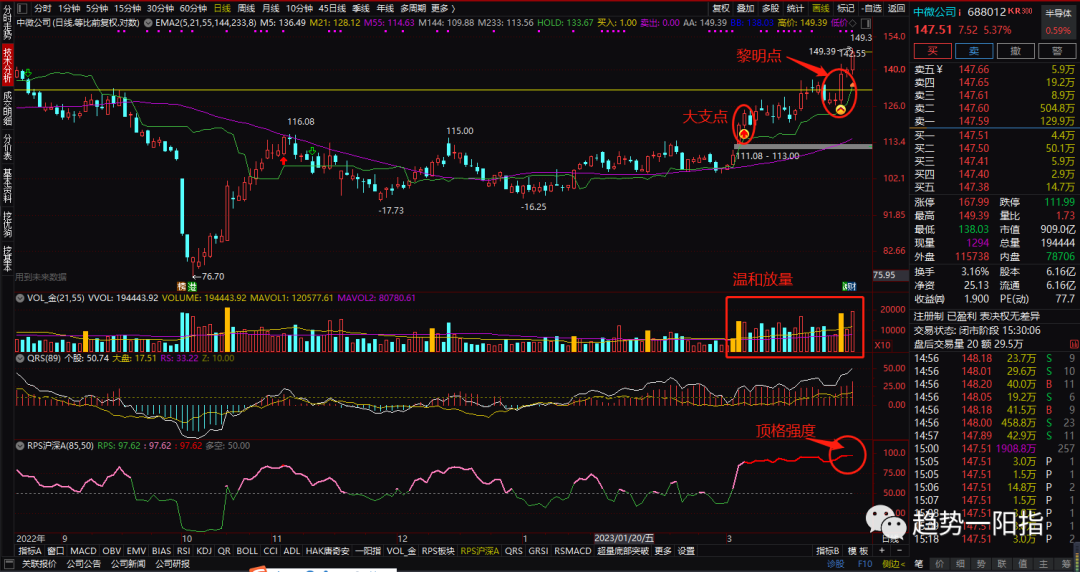Image resolution: width=1080 pixels, height=572 pixels.
Task: Click the 多股 multi-stock button
Action: tap(770, 8)
